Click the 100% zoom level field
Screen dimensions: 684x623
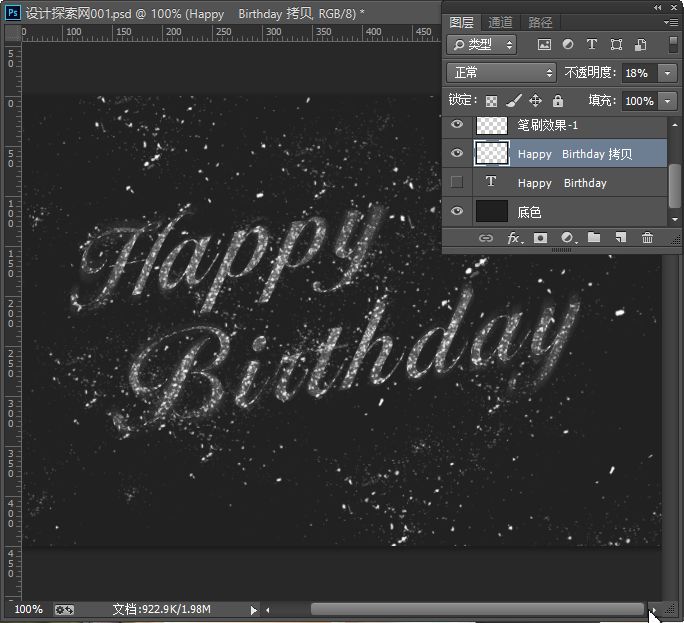(x=28, y=609)
